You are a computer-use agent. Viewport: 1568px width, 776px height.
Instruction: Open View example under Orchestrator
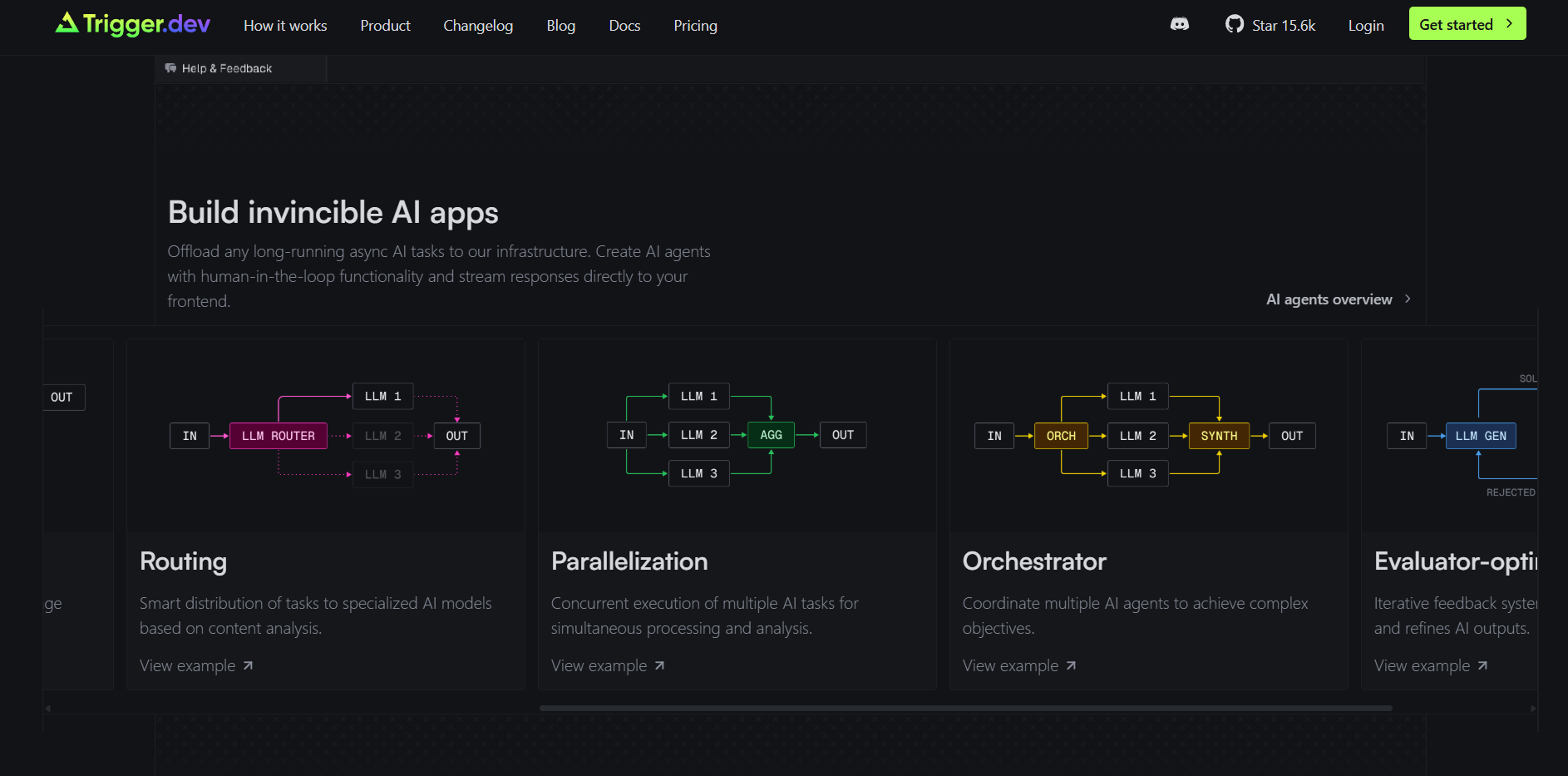click(1019, 665)
